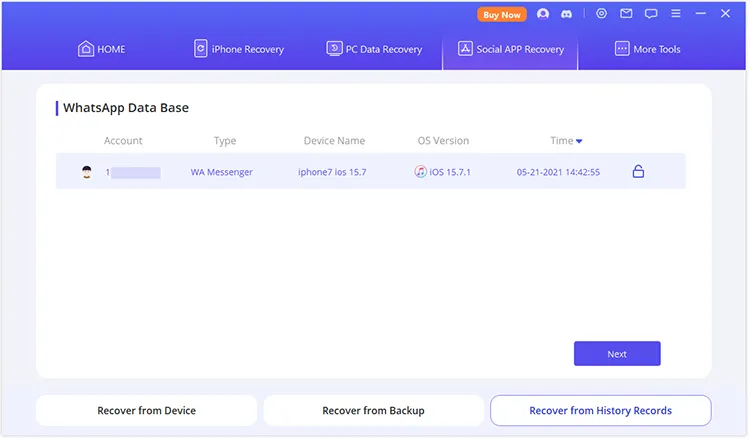This screenshot has height=439, width=750.
Task: Click the iOS 15.7.1 version text
Action: coord(450,172)
